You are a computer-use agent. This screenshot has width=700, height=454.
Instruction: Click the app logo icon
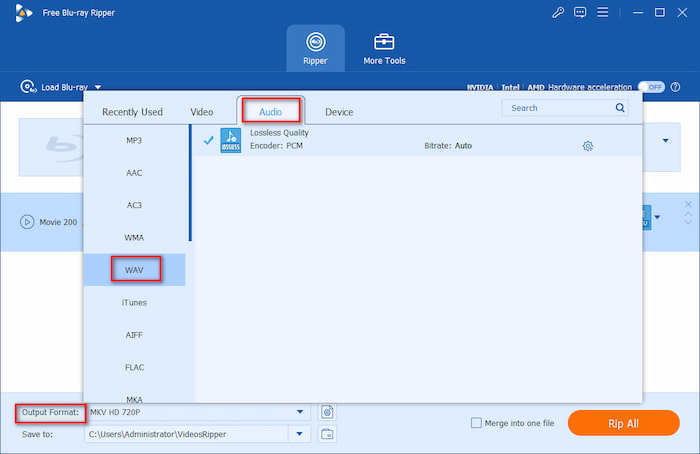pyautogui.click(x=23, y=12)
